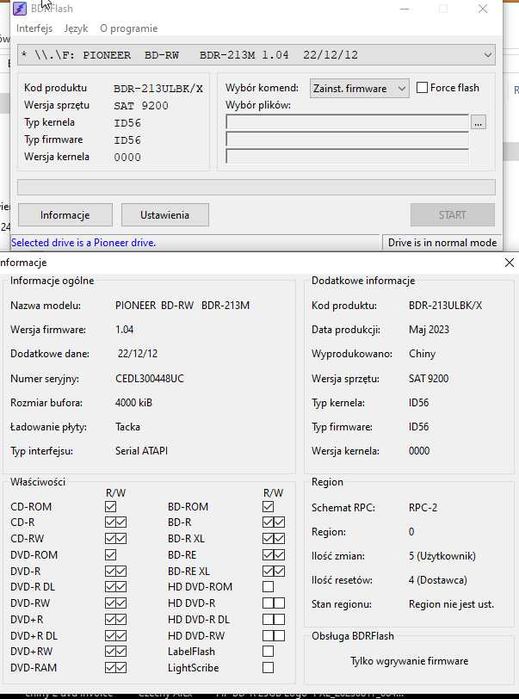The width and height of the screenshot is (519, 699).
Task: Click the HD DVD-ROM read checkbox
Action: click(268, 587)
